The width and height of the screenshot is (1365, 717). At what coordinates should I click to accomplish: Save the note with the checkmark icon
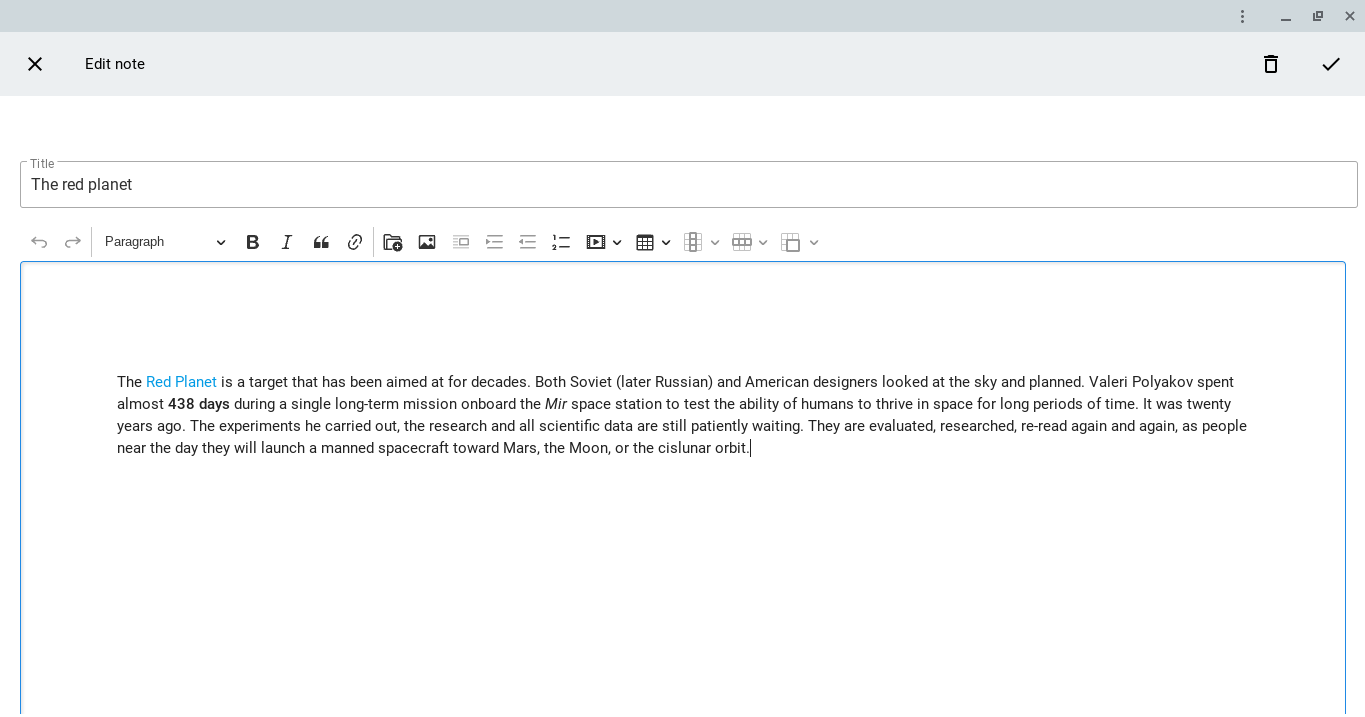[1331, 64]
